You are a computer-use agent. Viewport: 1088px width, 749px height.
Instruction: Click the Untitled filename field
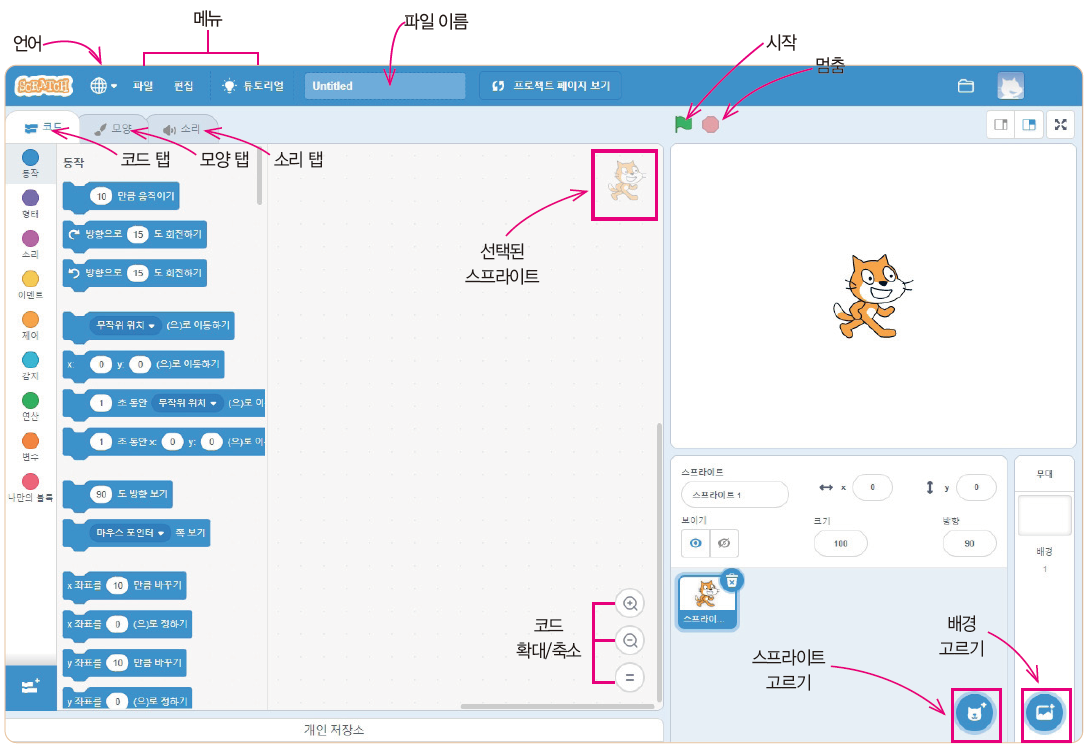pyautogui.click(x=384, y=85)
